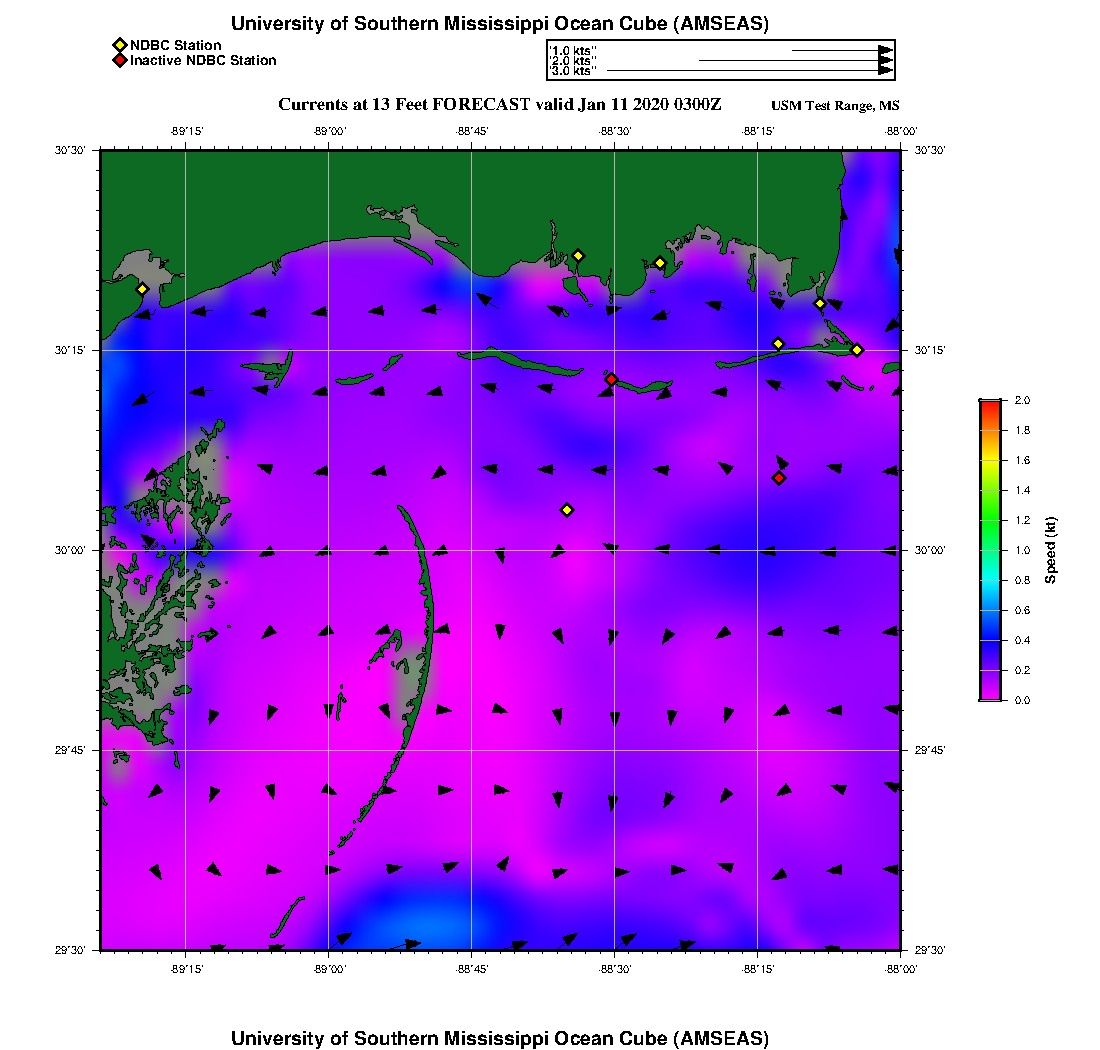Viewport: 1100px width, 1050px height.
Task: Click the 2.0 kts label in the scale box
Action: (x=572, y=61)
